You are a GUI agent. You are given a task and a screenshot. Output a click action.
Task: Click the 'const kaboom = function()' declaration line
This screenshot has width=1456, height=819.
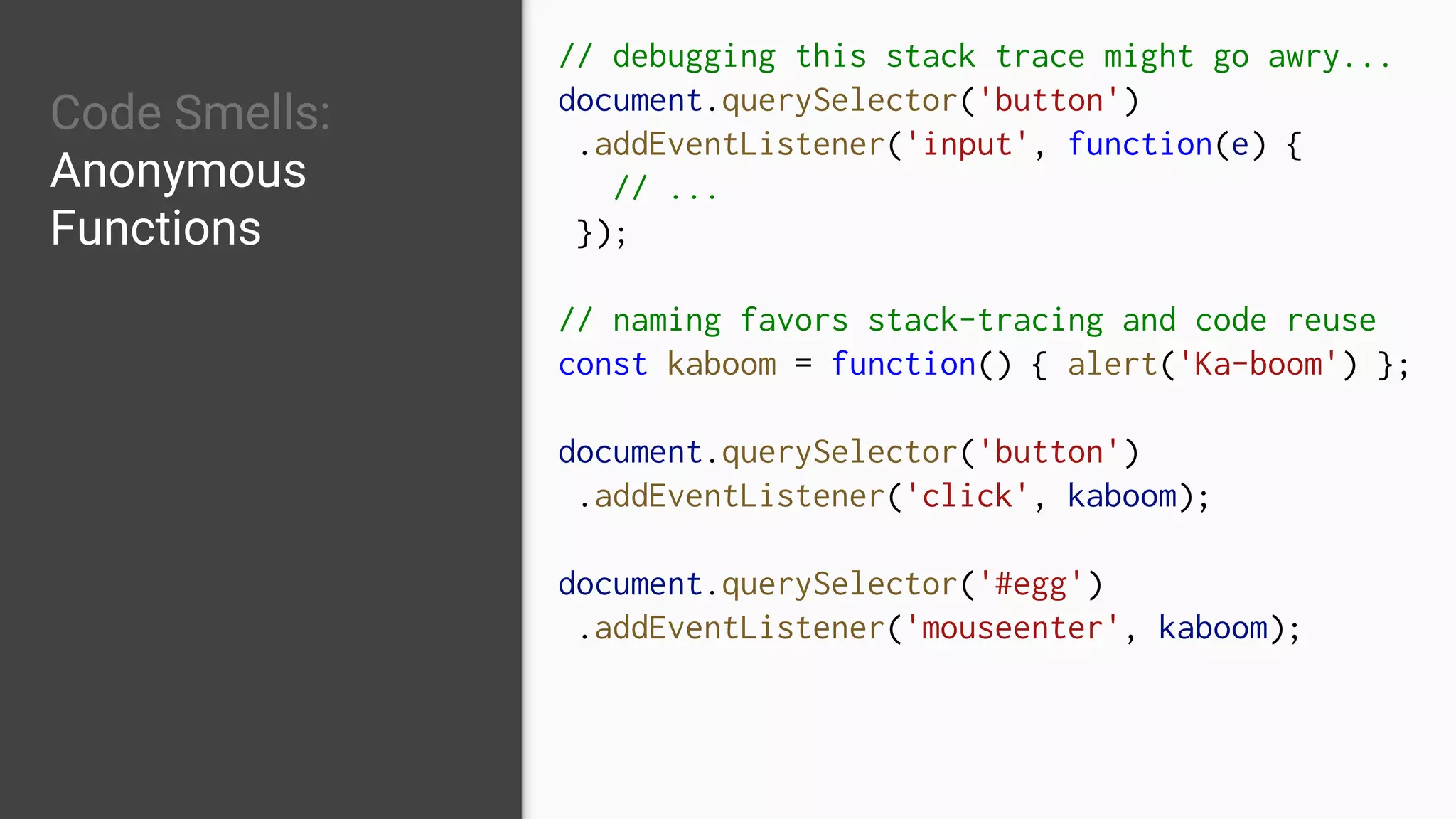[x=984, y=365]
